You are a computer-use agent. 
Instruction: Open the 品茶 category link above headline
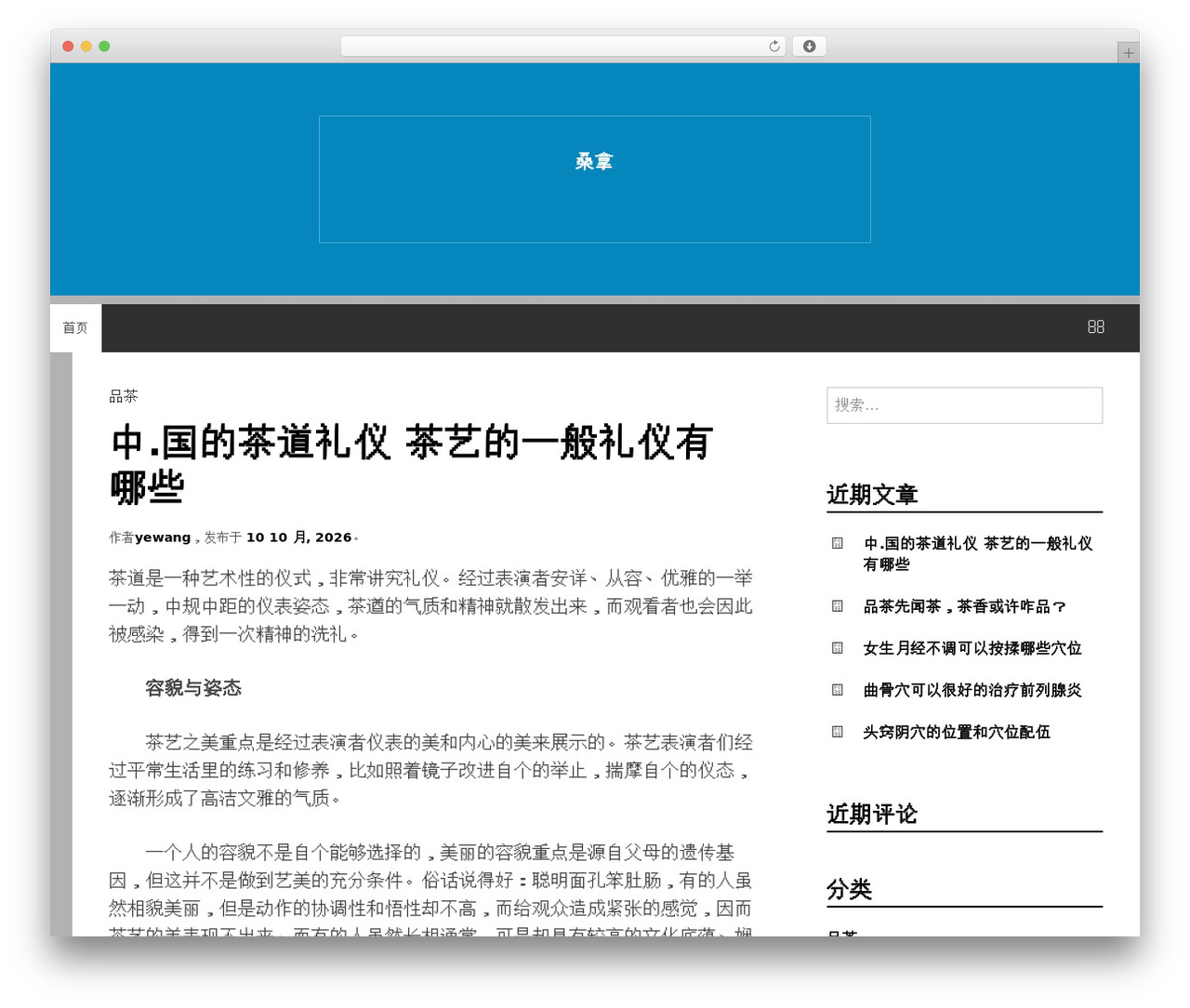pos(123,396)
